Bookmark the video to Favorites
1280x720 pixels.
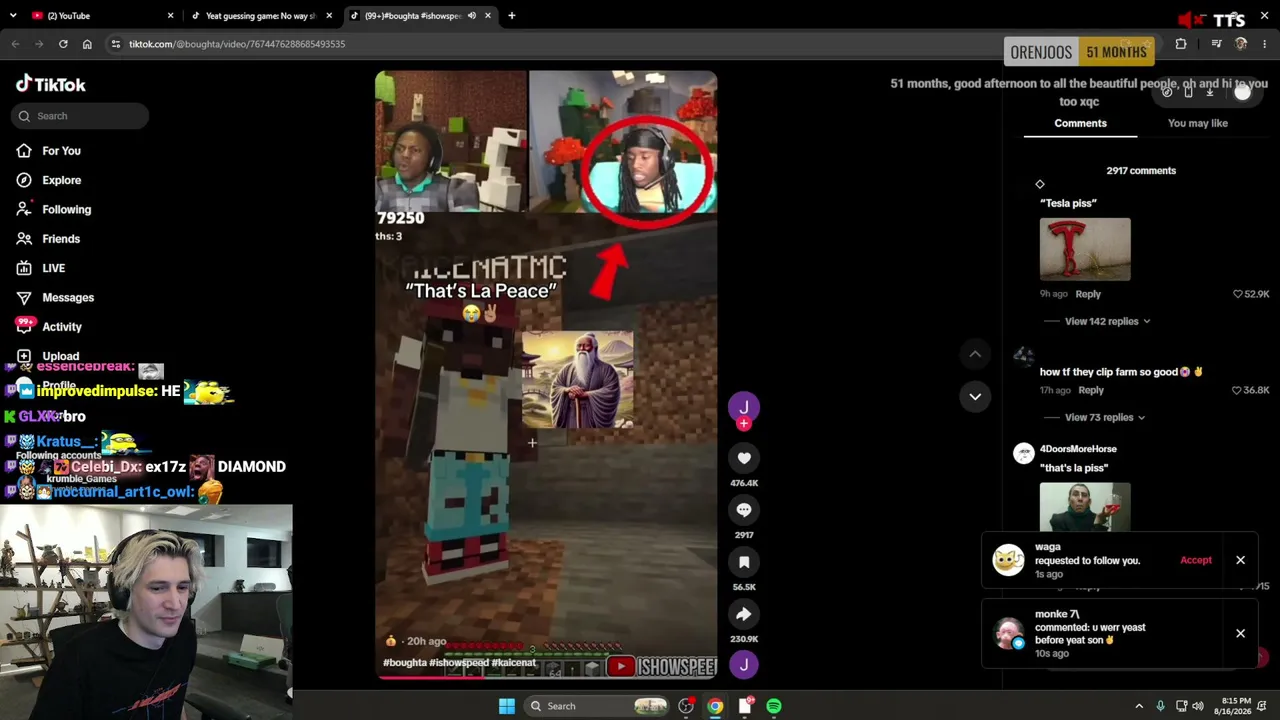(x=744, y=562)
